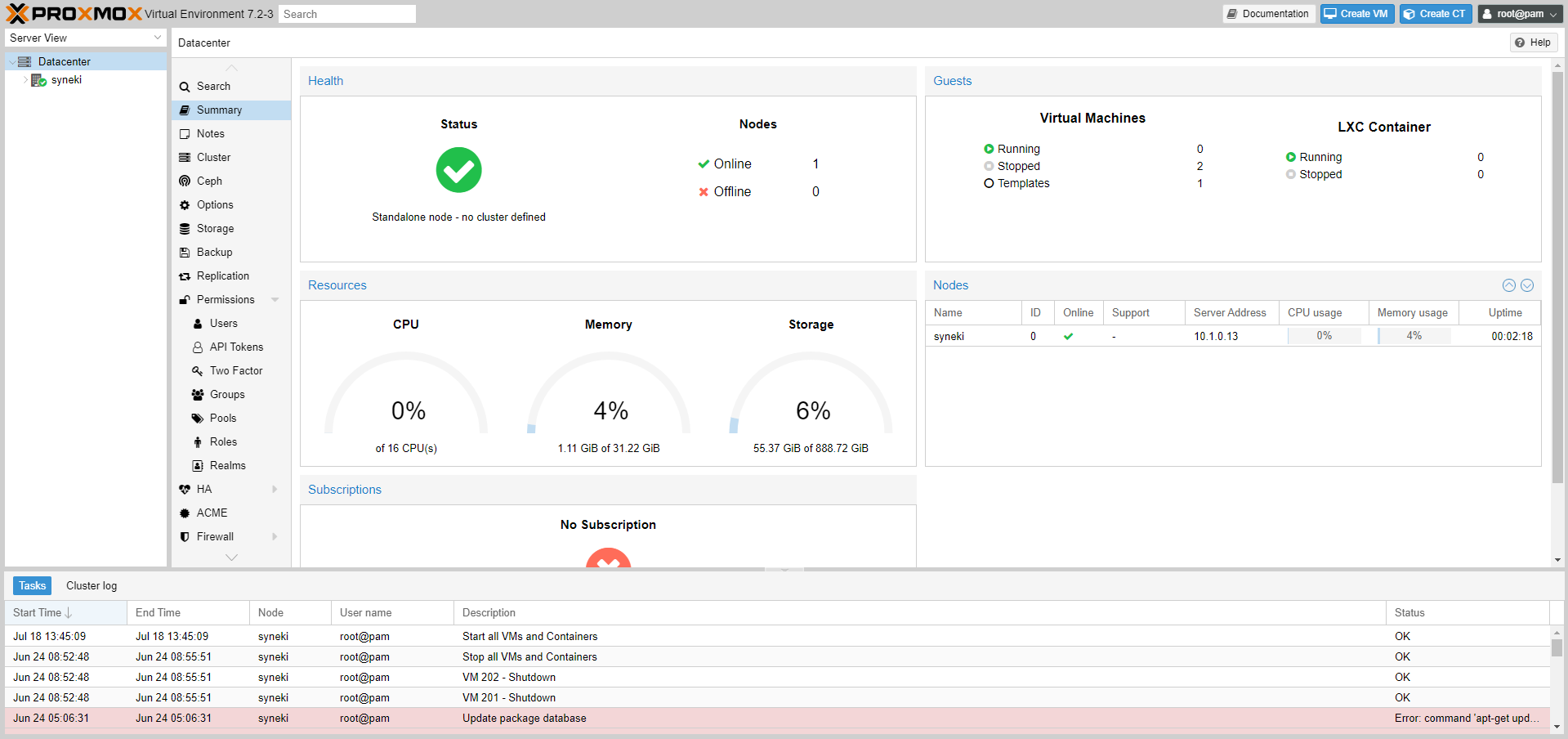The height and width of the screenshot is (739, 1568).
Task: Click the CPU usage bar for syneki
Action: click(x=1325, y=336)
